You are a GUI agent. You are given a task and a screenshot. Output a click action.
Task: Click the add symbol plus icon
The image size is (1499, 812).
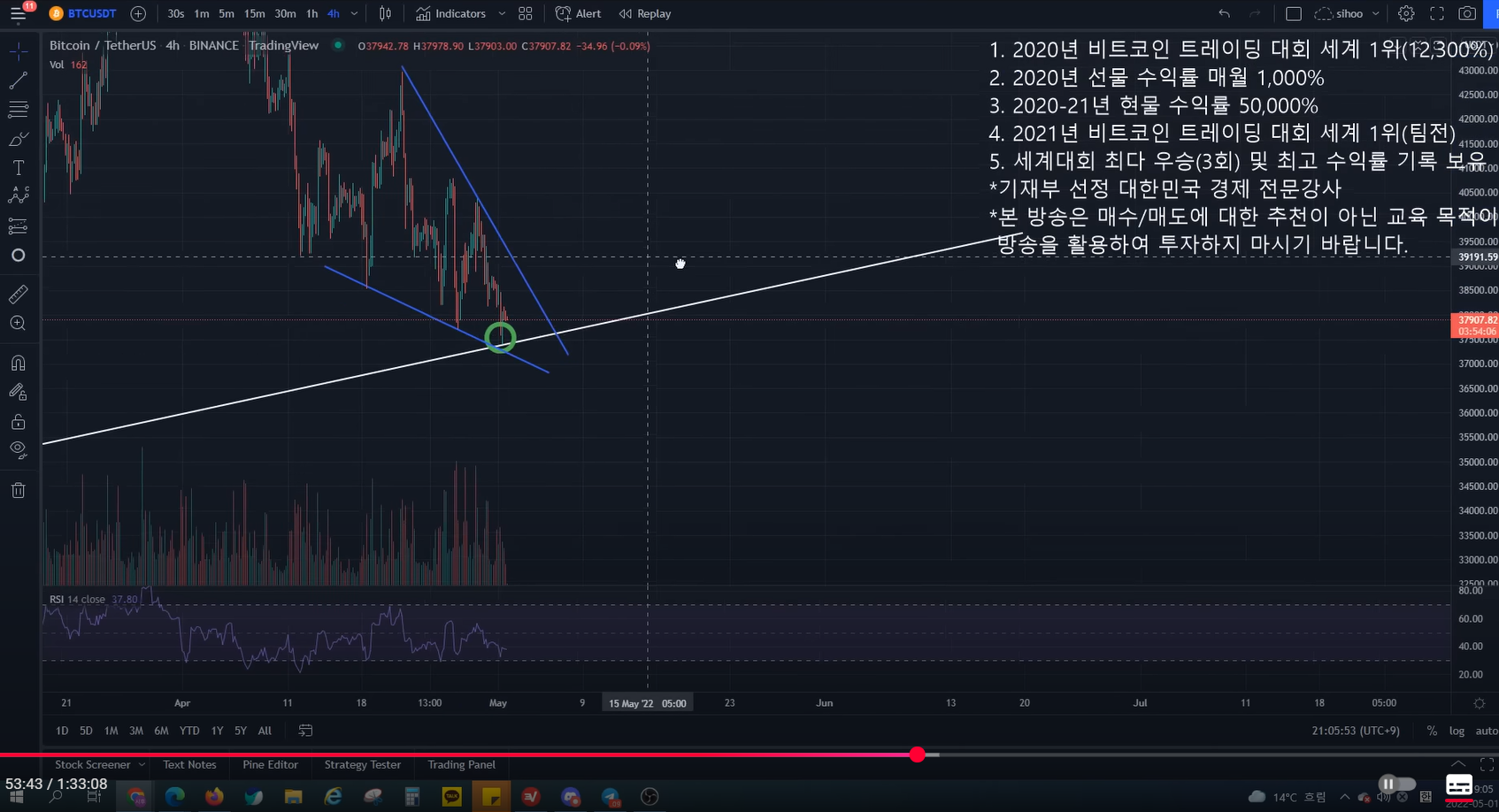pos(138,14)
